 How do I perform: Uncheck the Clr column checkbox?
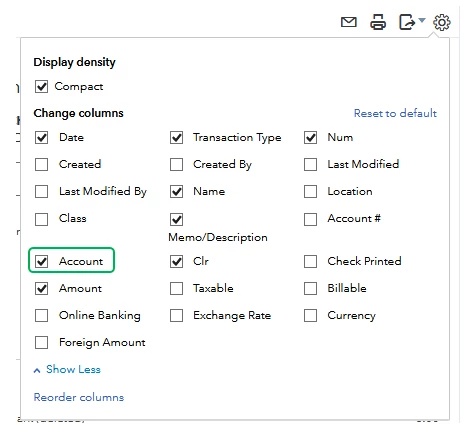(176, 261)
